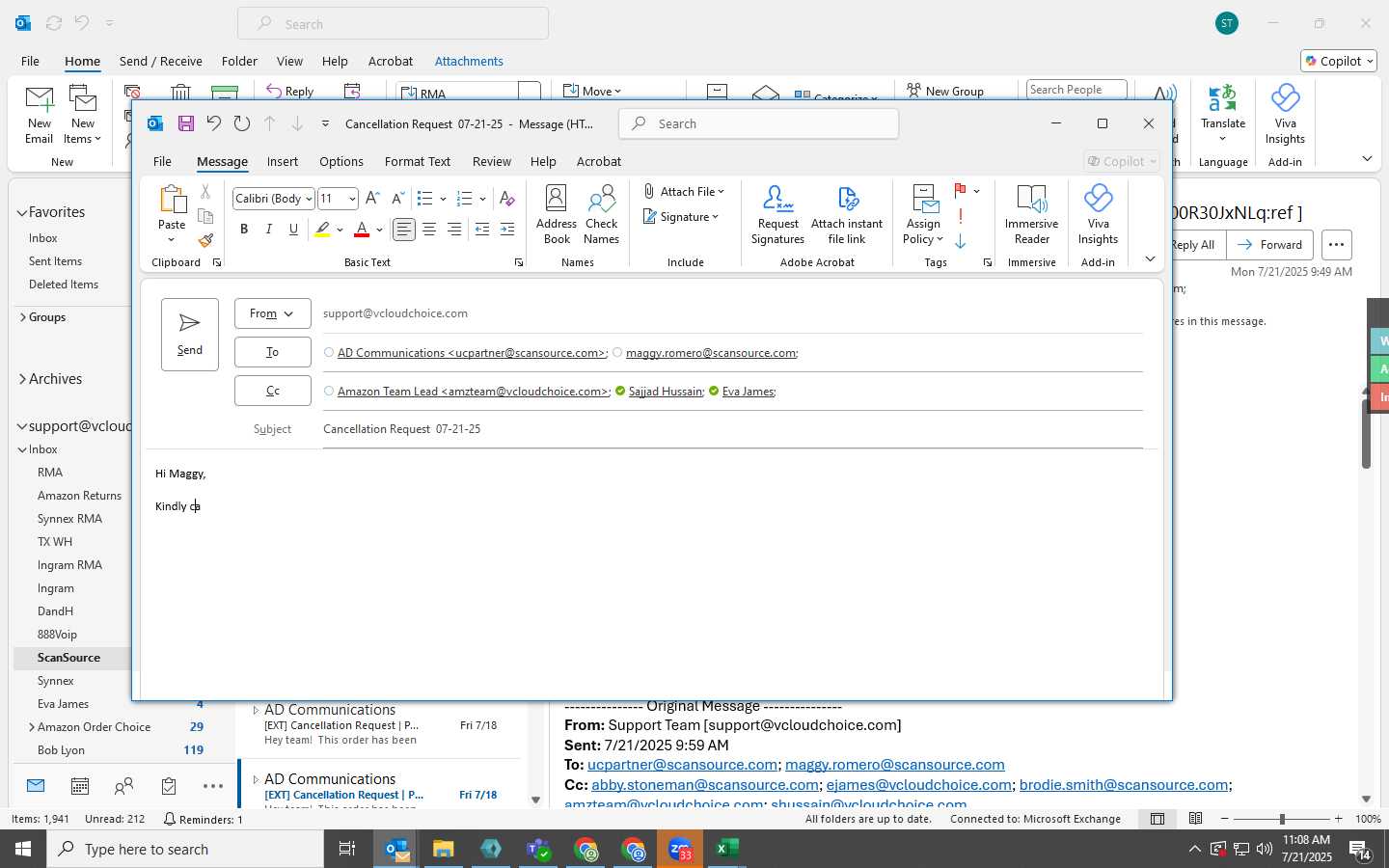The height and width of the screenshot is (868, 1389).
Task: Open the Acrobat tab in message window
Action: [x=599, y=161]
